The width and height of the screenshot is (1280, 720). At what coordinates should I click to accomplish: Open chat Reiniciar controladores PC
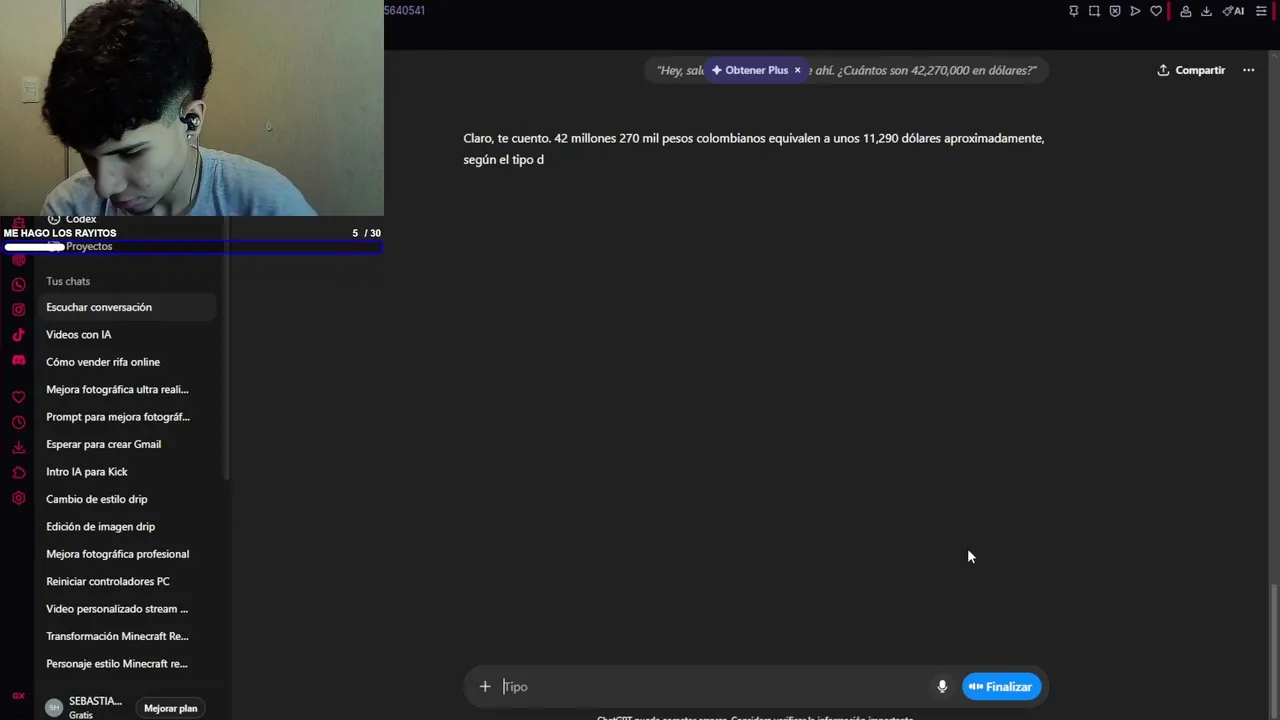[x=128, y=581]
